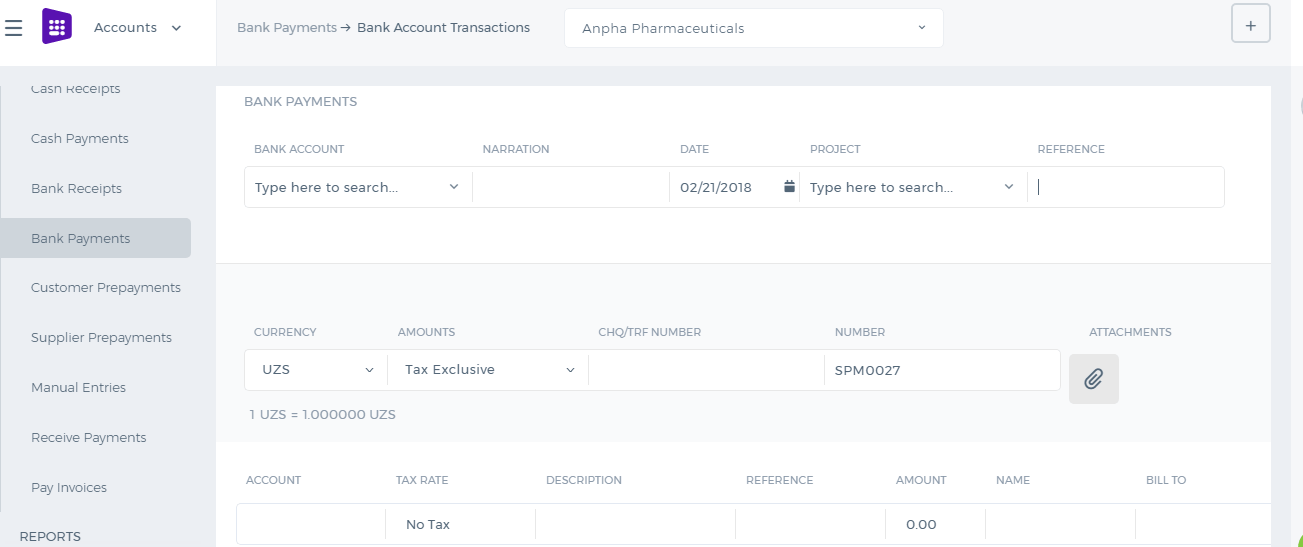
Task: Select Supplier Prepayments menu item
Action: 101,338
